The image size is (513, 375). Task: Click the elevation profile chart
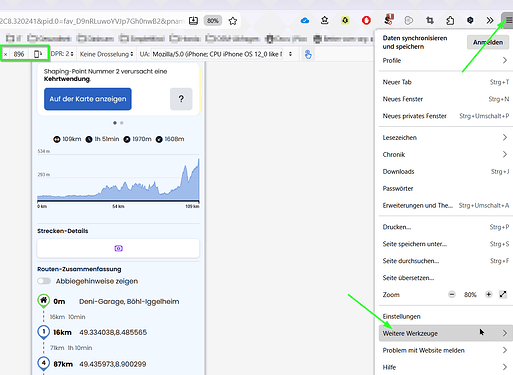(118, 178)
